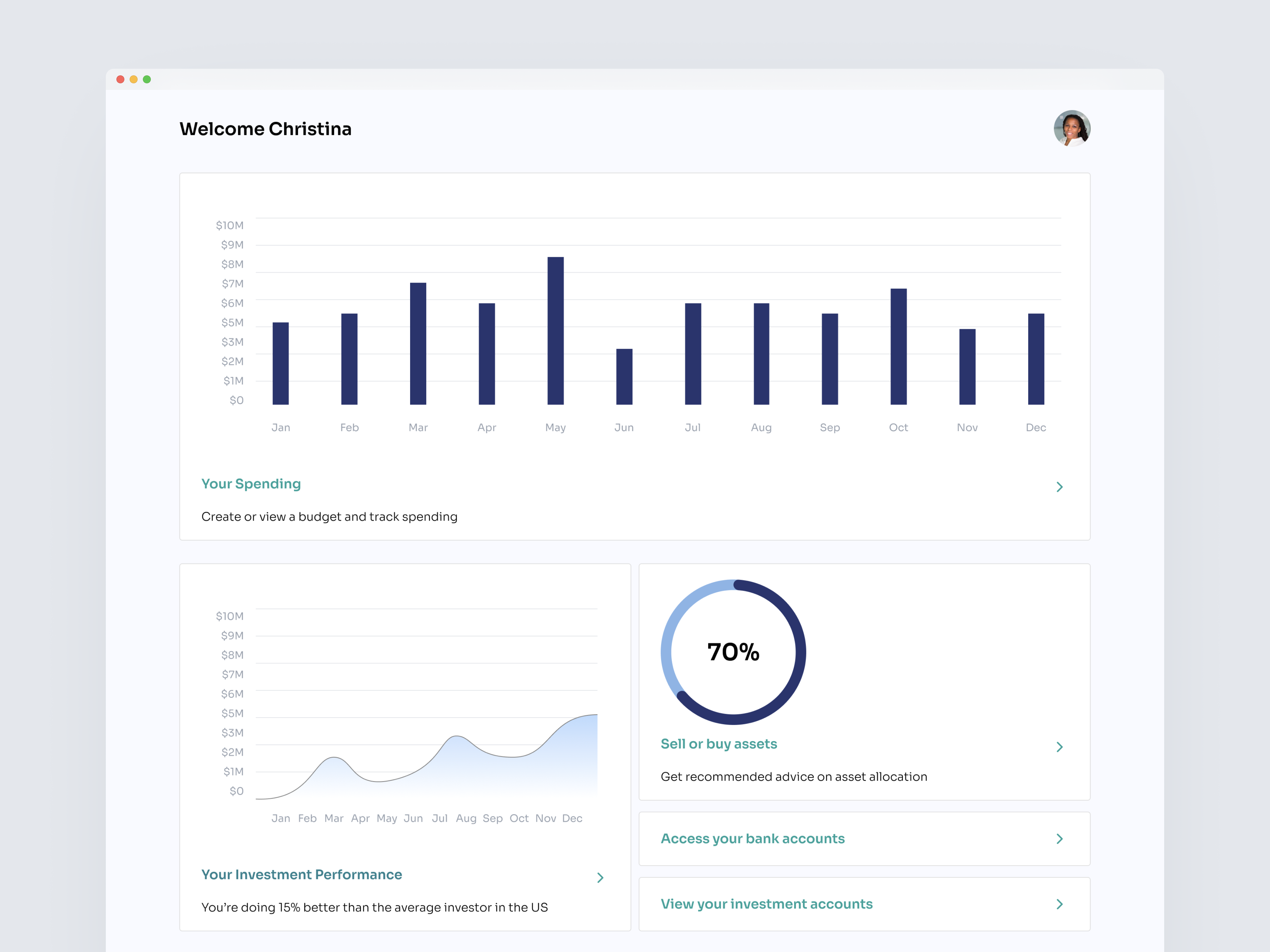
Task: Click arrow beside Access your bank accounts
Action: click(1059, 838)
